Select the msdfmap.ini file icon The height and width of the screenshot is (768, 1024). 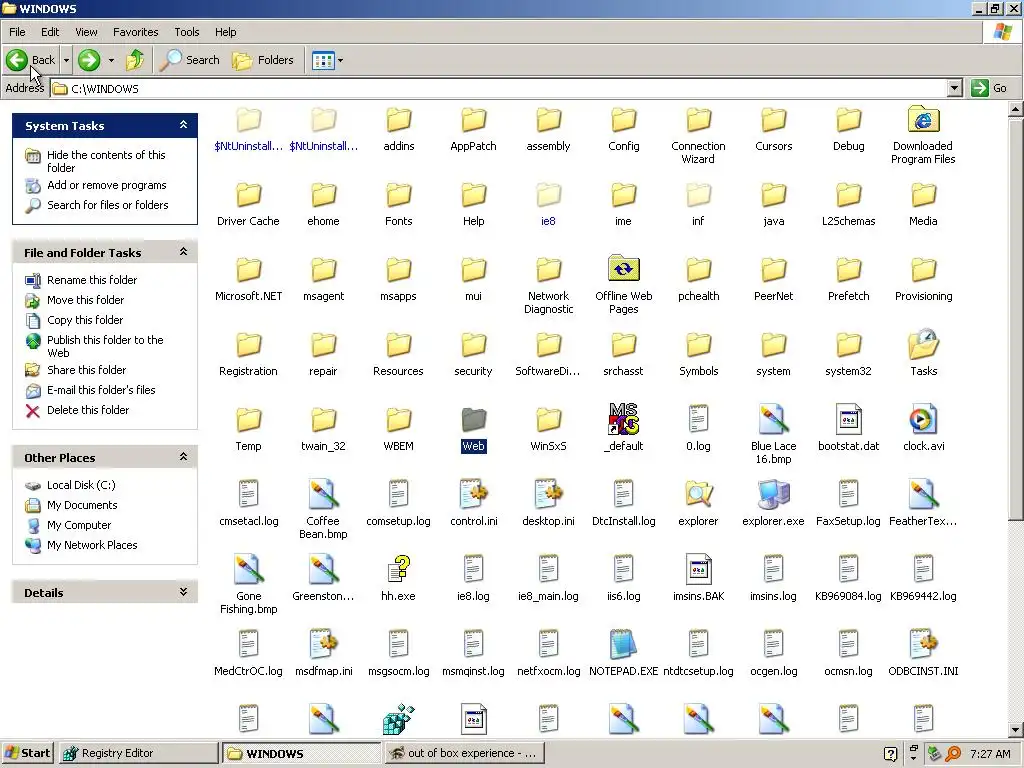click(323, 645)
